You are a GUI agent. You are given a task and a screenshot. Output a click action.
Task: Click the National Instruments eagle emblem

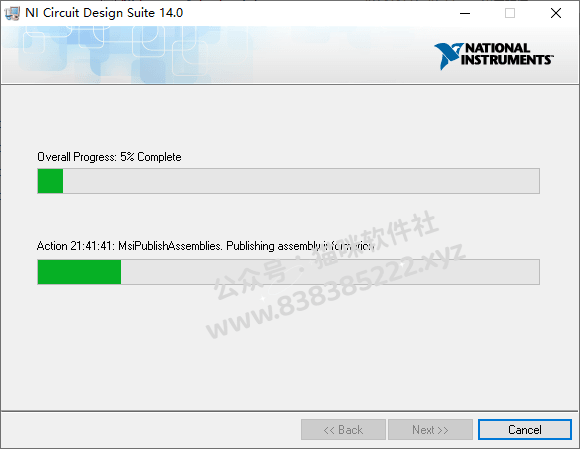tap(448, 56)
